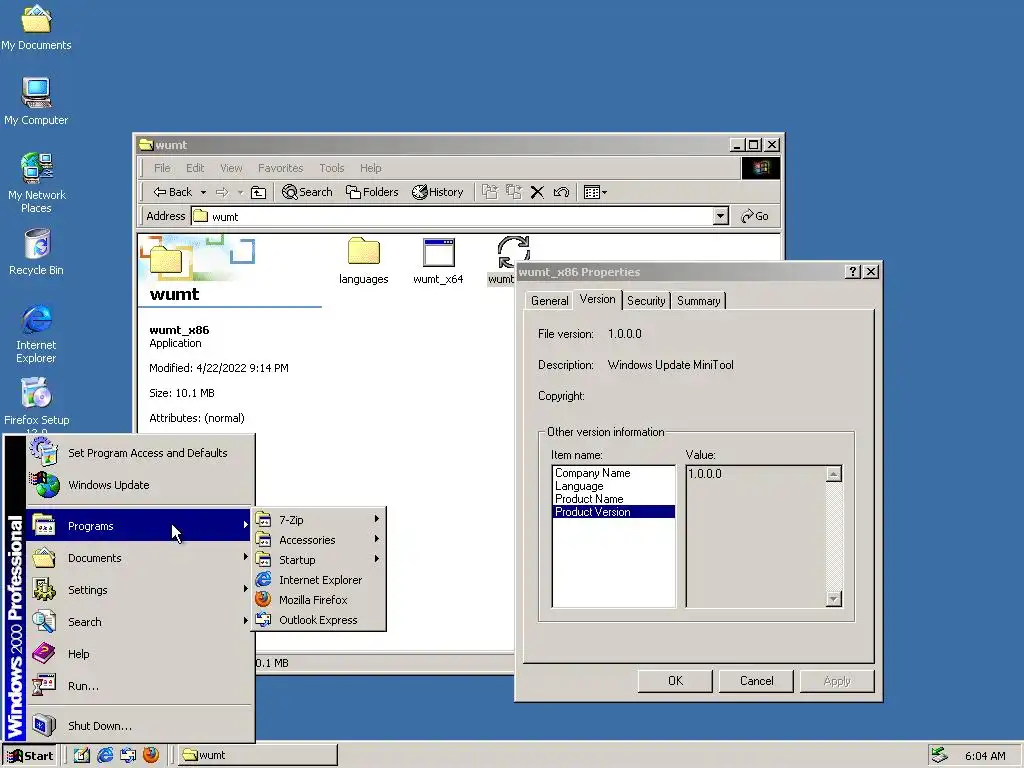1024x768 pixels.
Task: Click the Search toolbar button in the wumt window
Action: pos(307,192)
